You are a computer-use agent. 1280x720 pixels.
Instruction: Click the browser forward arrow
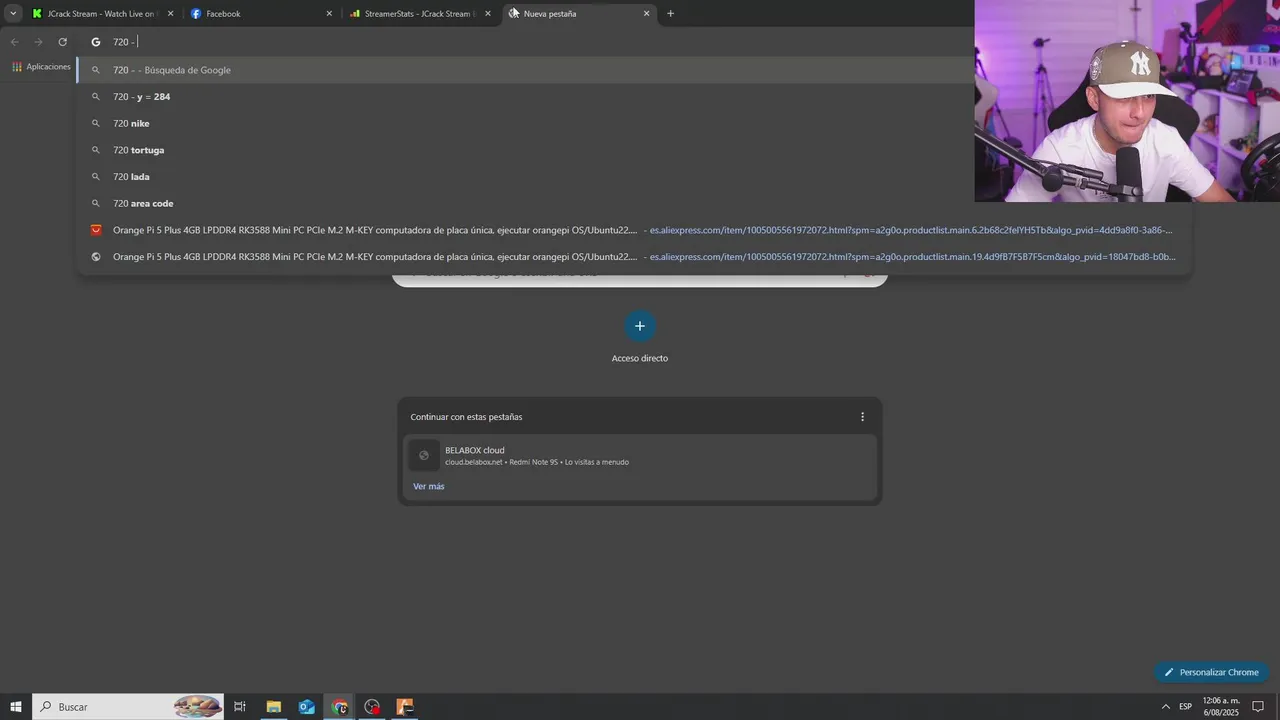point(38,42)
